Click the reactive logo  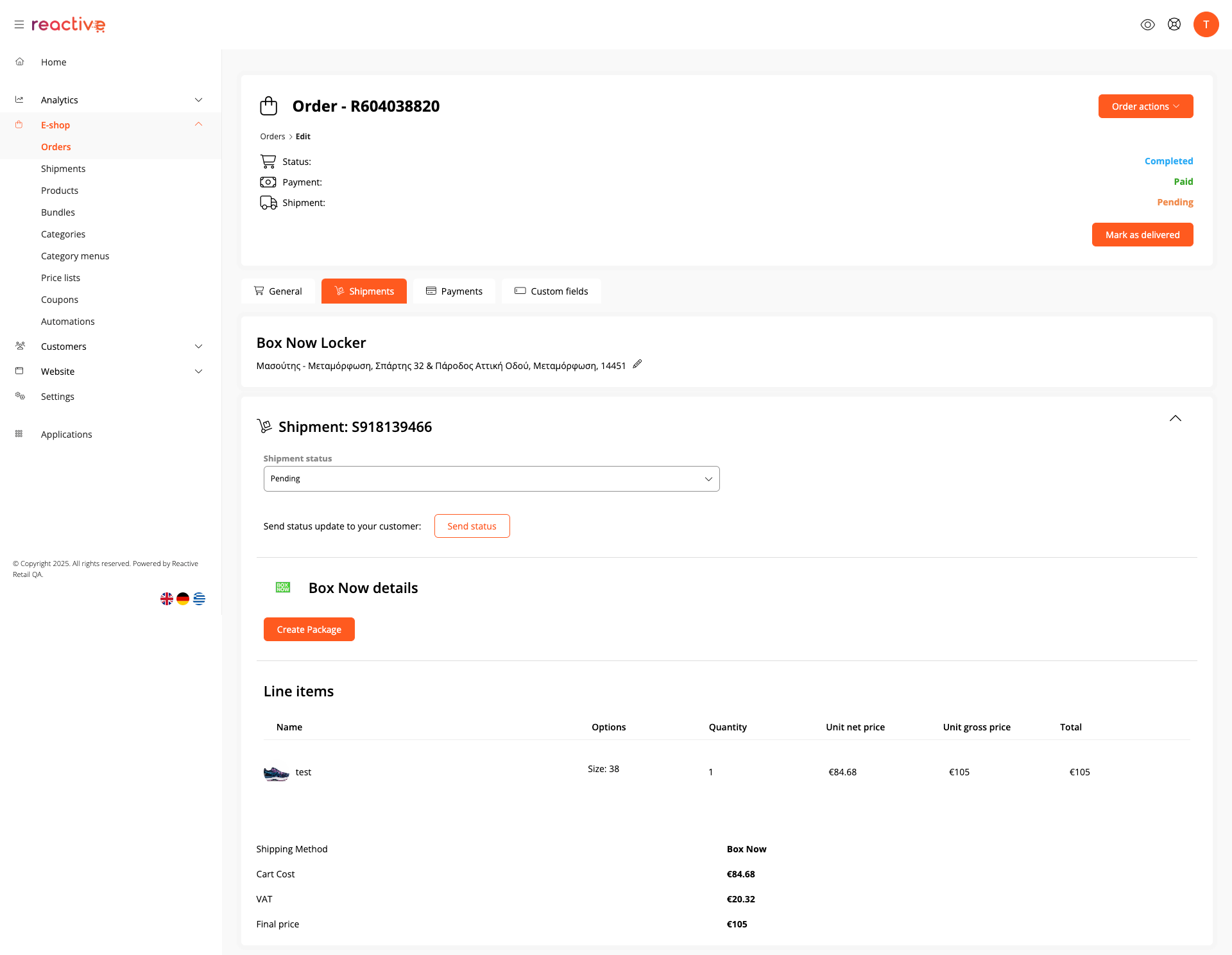69,24
